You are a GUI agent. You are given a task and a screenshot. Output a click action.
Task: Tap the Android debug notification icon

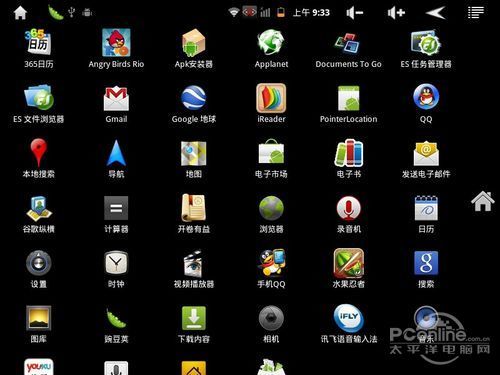87,13
